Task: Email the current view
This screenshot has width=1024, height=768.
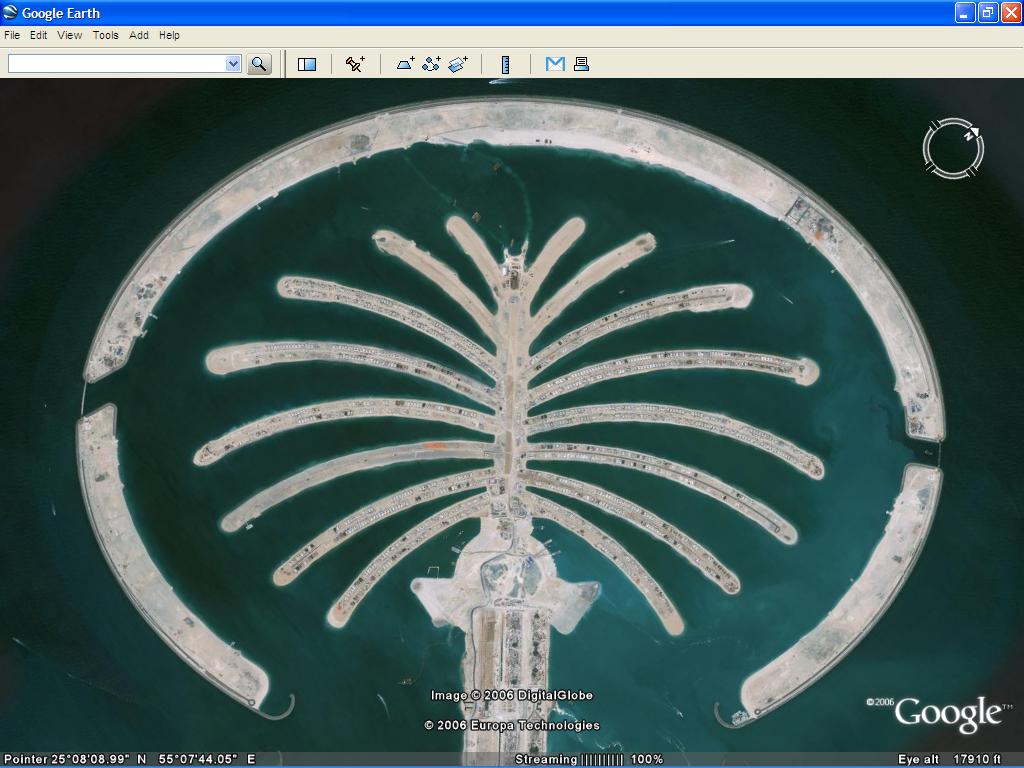Action: coord(555,64)
